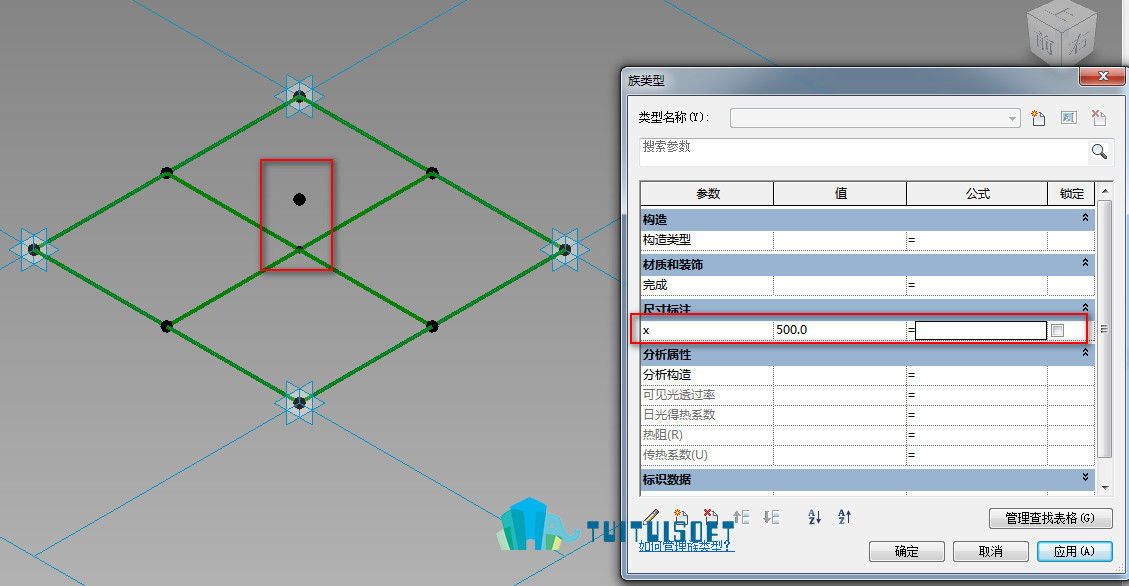Click the 公式 column header
Screen dimensions: 1129x586
click(977, 194)
